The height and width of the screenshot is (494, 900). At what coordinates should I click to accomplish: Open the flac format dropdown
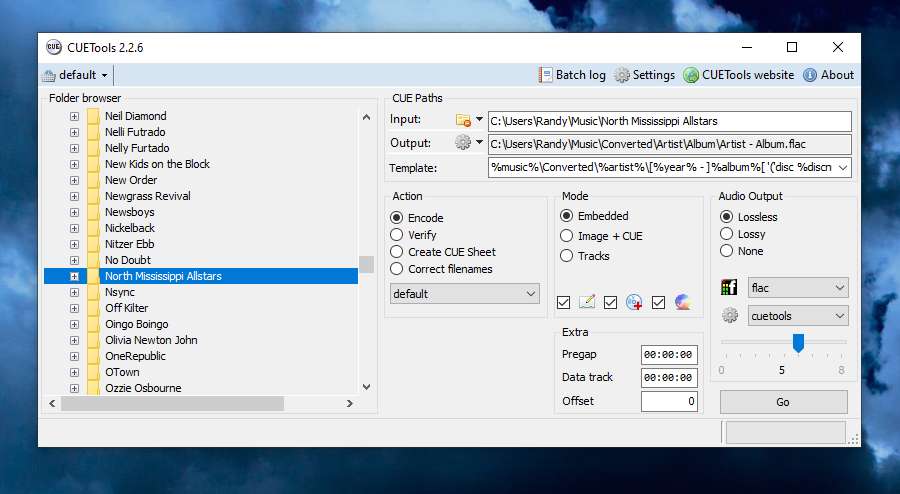[x=798, y=287]
